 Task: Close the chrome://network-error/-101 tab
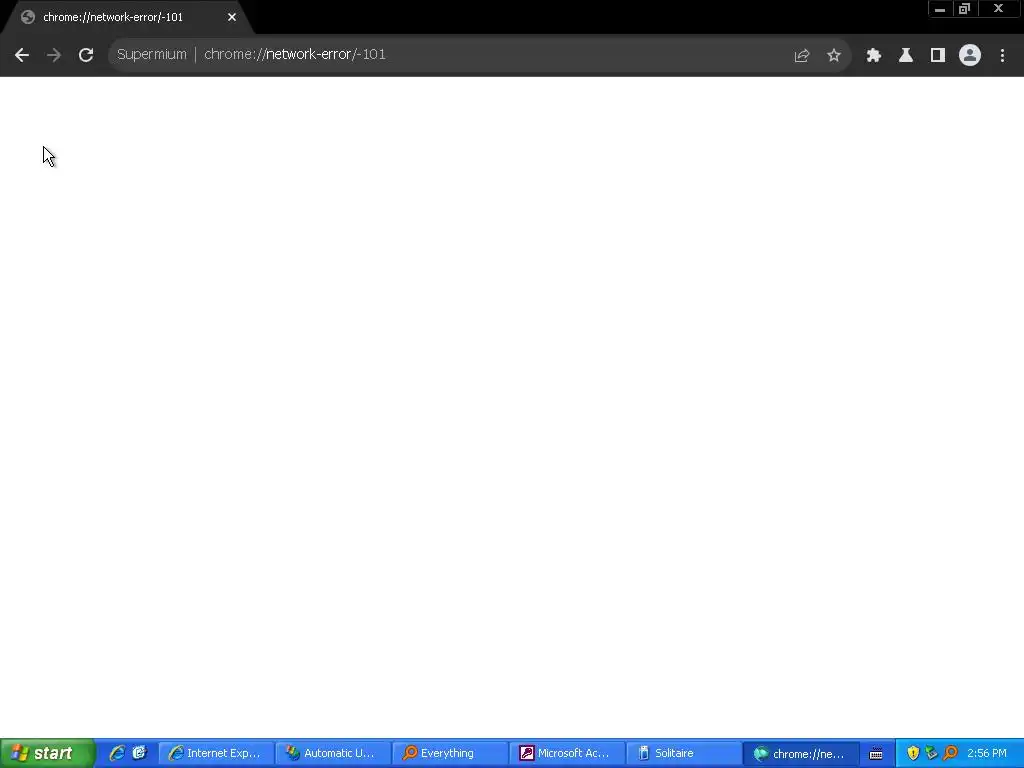[x=232, y=17]
